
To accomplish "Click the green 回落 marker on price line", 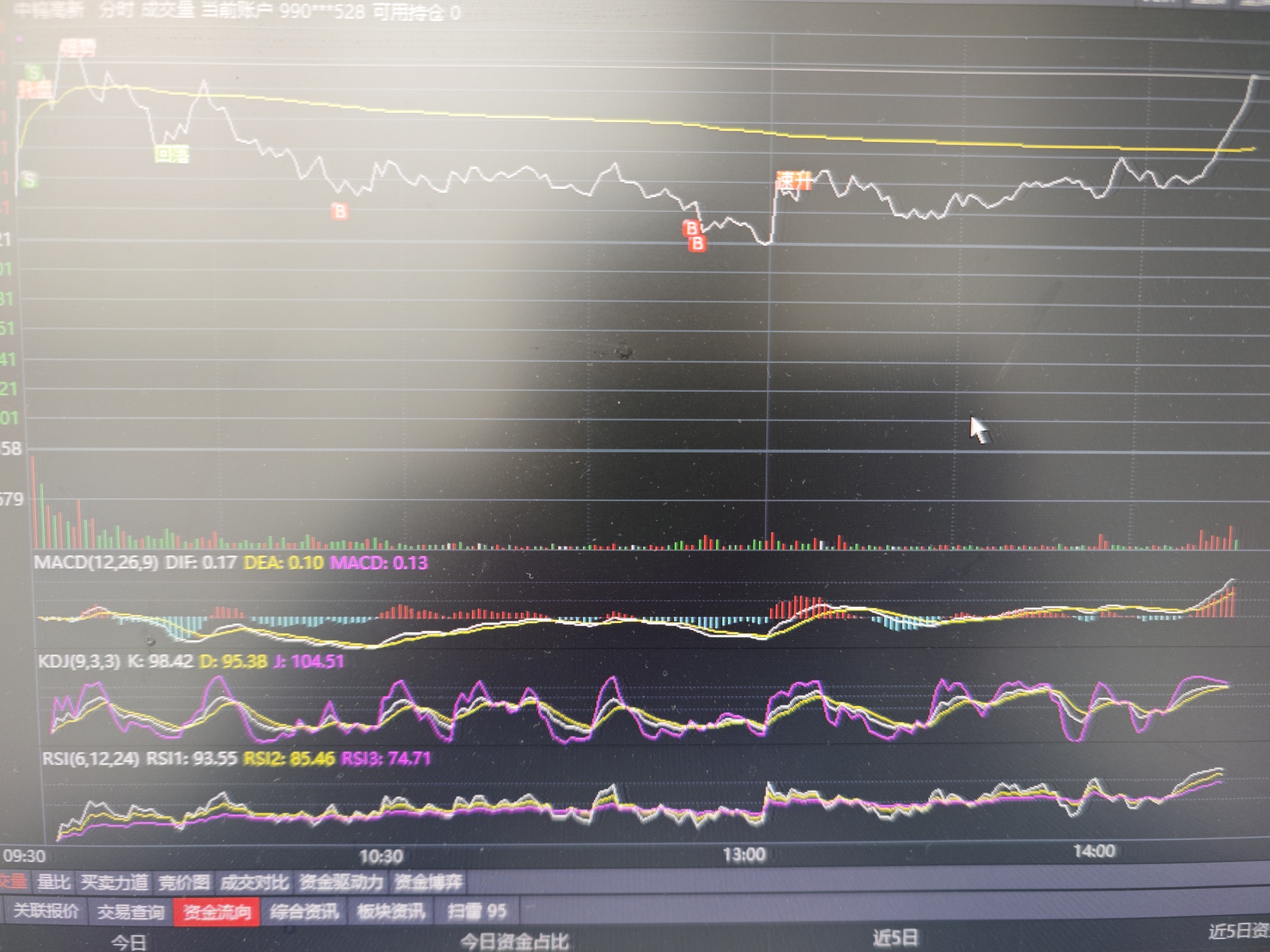I will (x=172, y=154).
